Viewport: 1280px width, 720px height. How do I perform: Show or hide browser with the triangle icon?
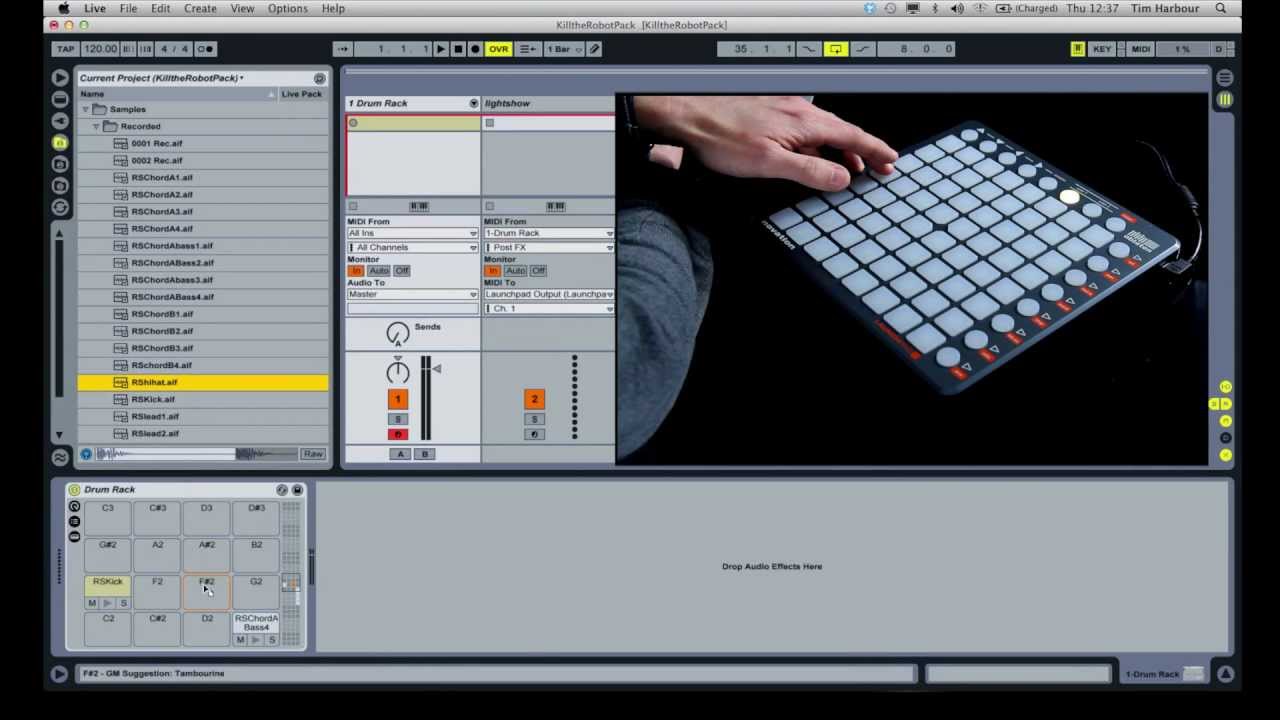click(x=60, y=77)
